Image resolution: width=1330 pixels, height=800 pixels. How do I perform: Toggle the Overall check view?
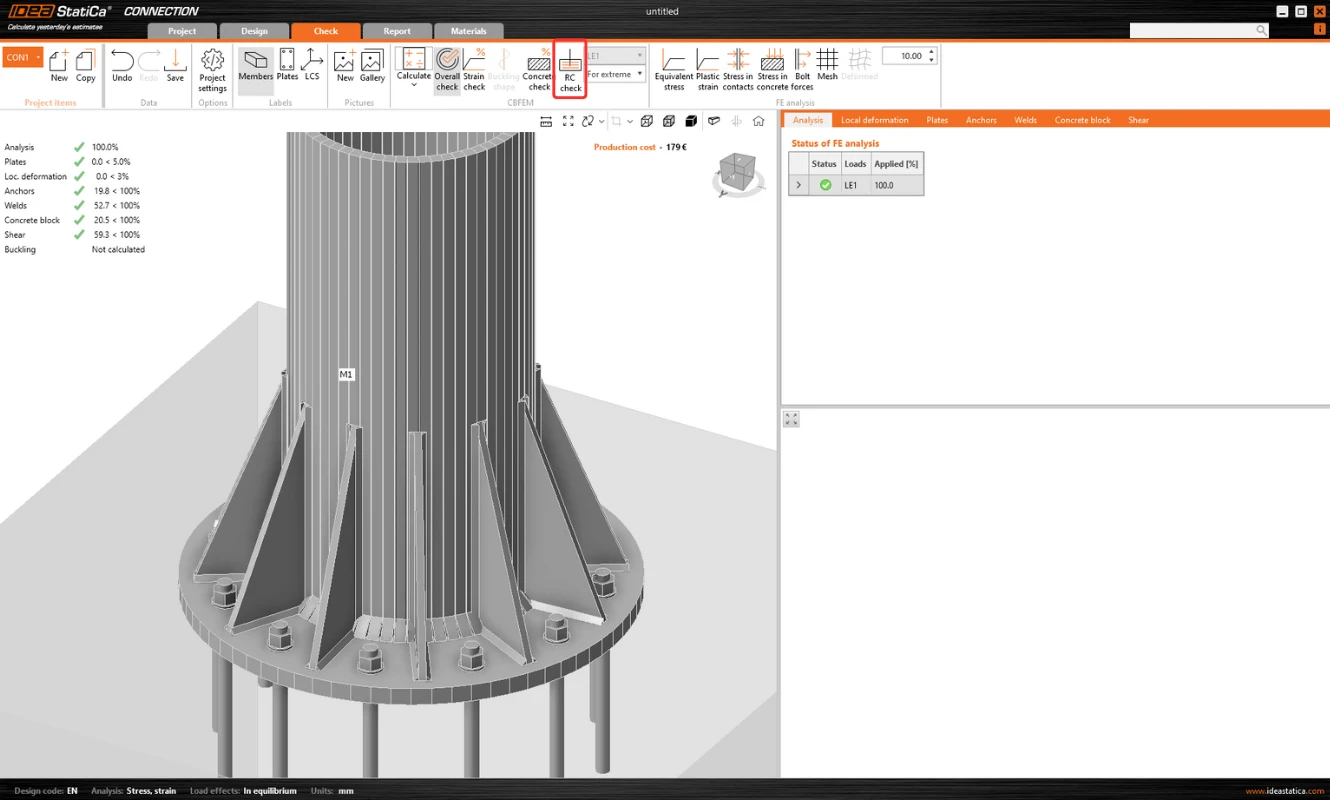[x=447, y=70]
